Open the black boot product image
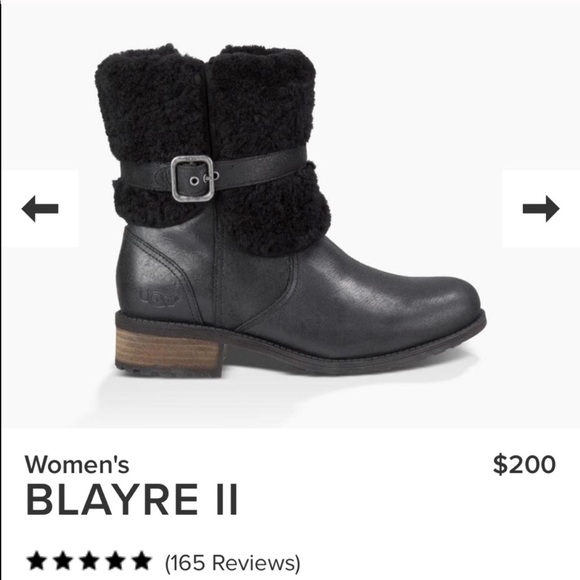This screenshot has height=580, width=580. tap(290, 211)
